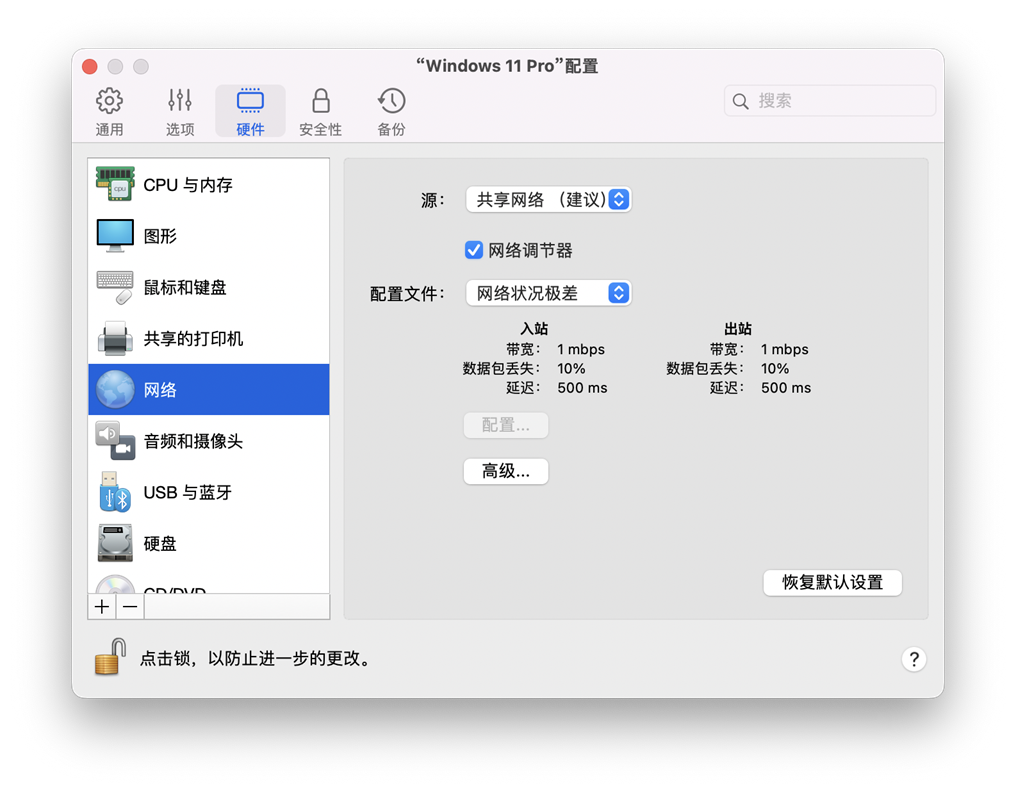Open the 通用 general settings gear icon
The image size is (1016, 793).
[x=109, y=100]
